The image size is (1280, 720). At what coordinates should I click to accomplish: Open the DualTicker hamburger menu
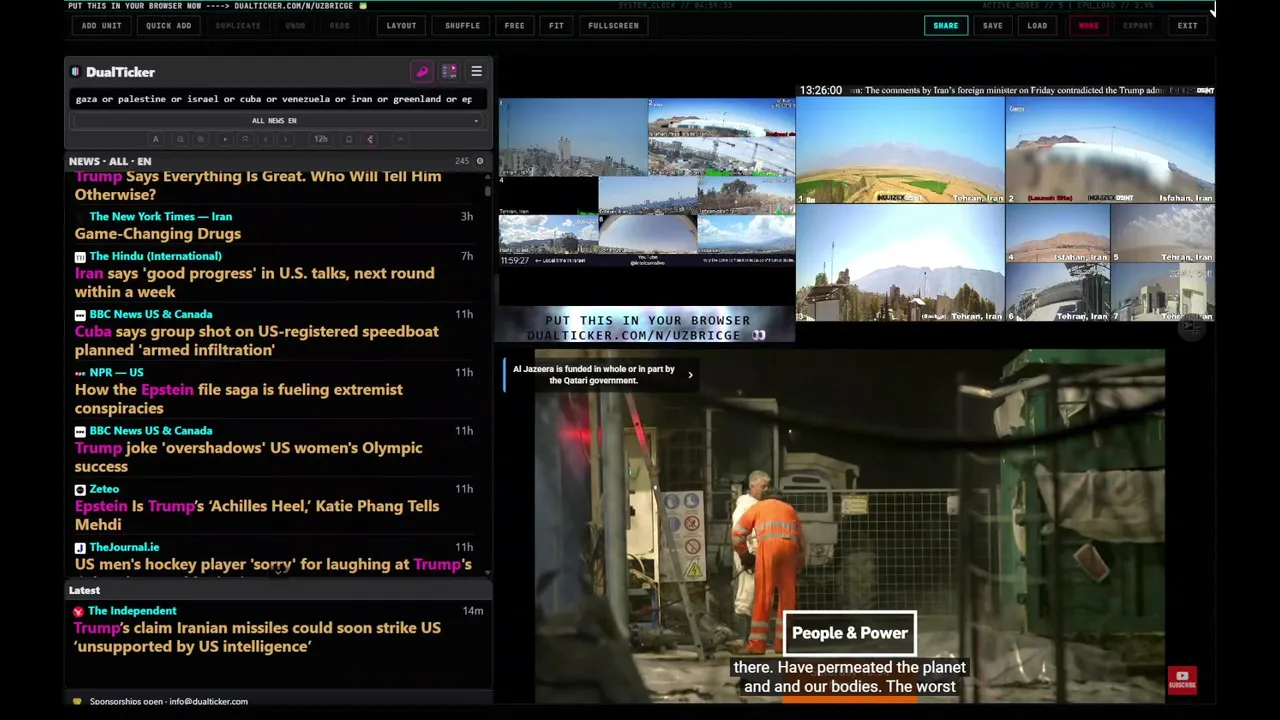[476, 72]
